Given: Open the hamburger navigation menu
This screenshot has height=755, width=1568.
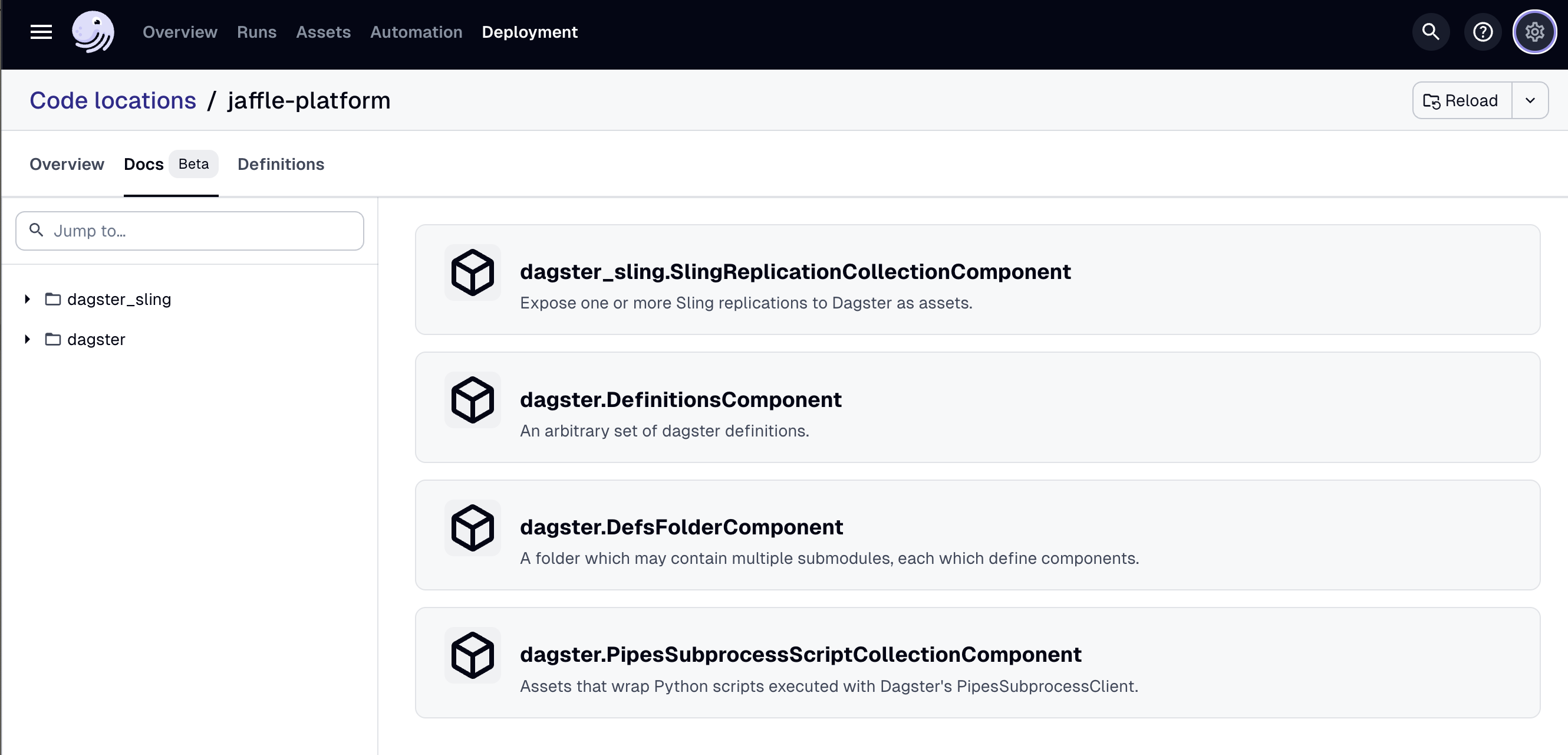Looking at the screenshot, I should (x=41, y=32).
